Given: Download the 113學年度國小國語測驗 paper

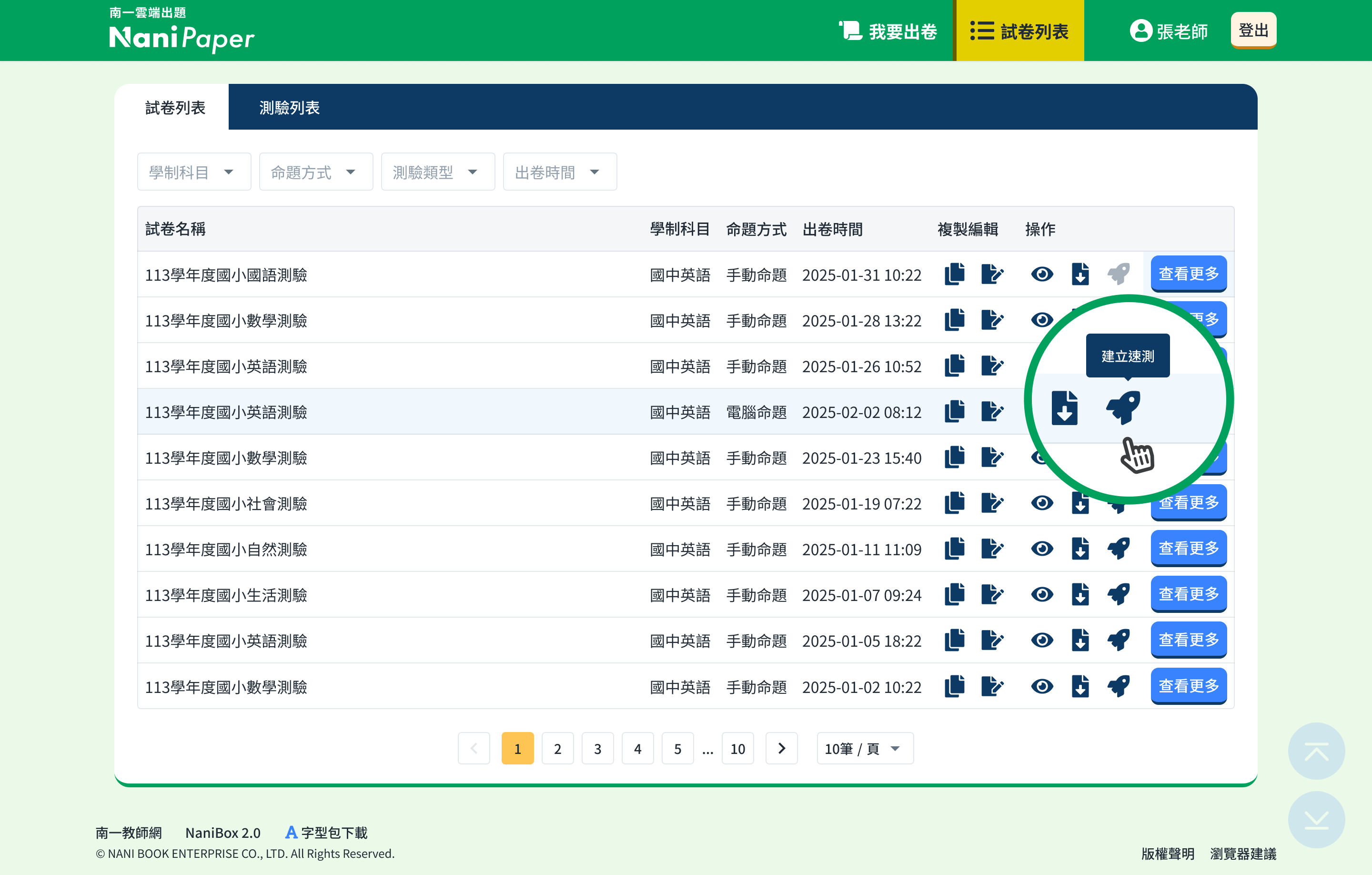Looking at the screenshot, I should pos(1080,274).
